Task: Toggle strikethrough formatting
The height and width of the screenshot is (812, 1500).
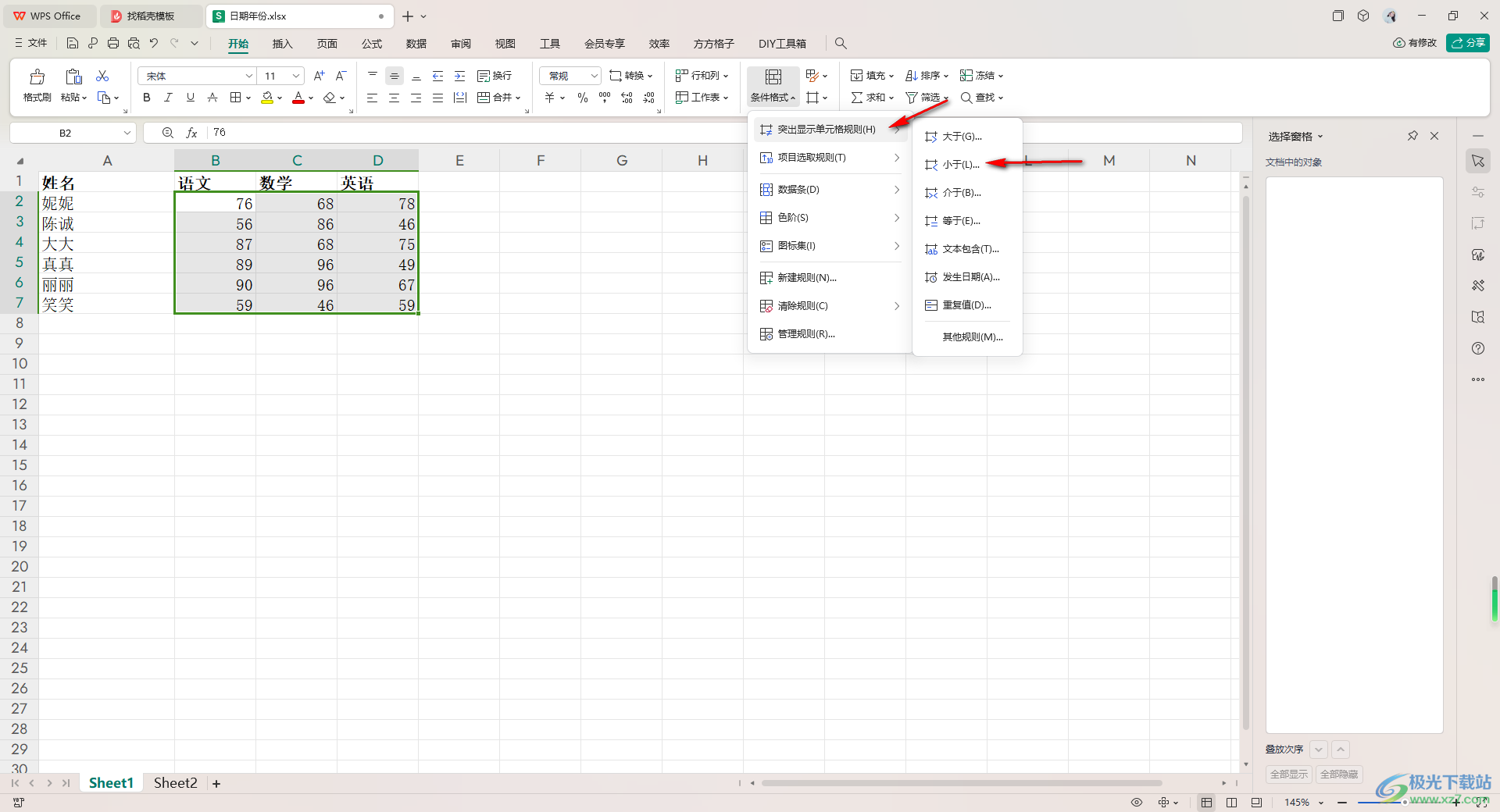Action: [x=212, y=98]
